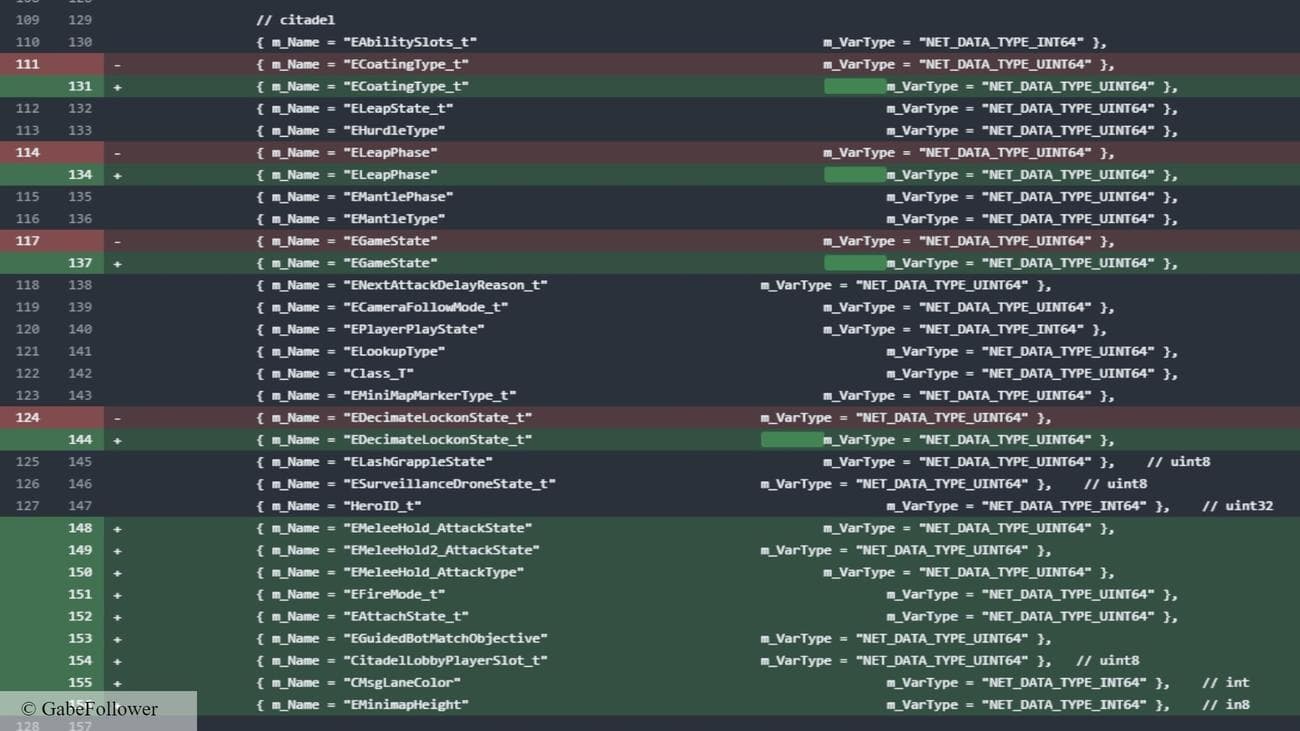The height and width of the screenshot is (731, 1300).
Task: Click the minus marker beside deleted ELeapPhase line
Action: click(117, 153)
